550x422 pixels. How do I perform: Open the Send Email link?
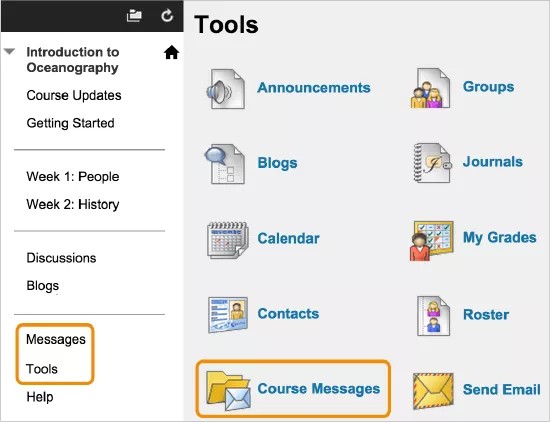(502, 389)
